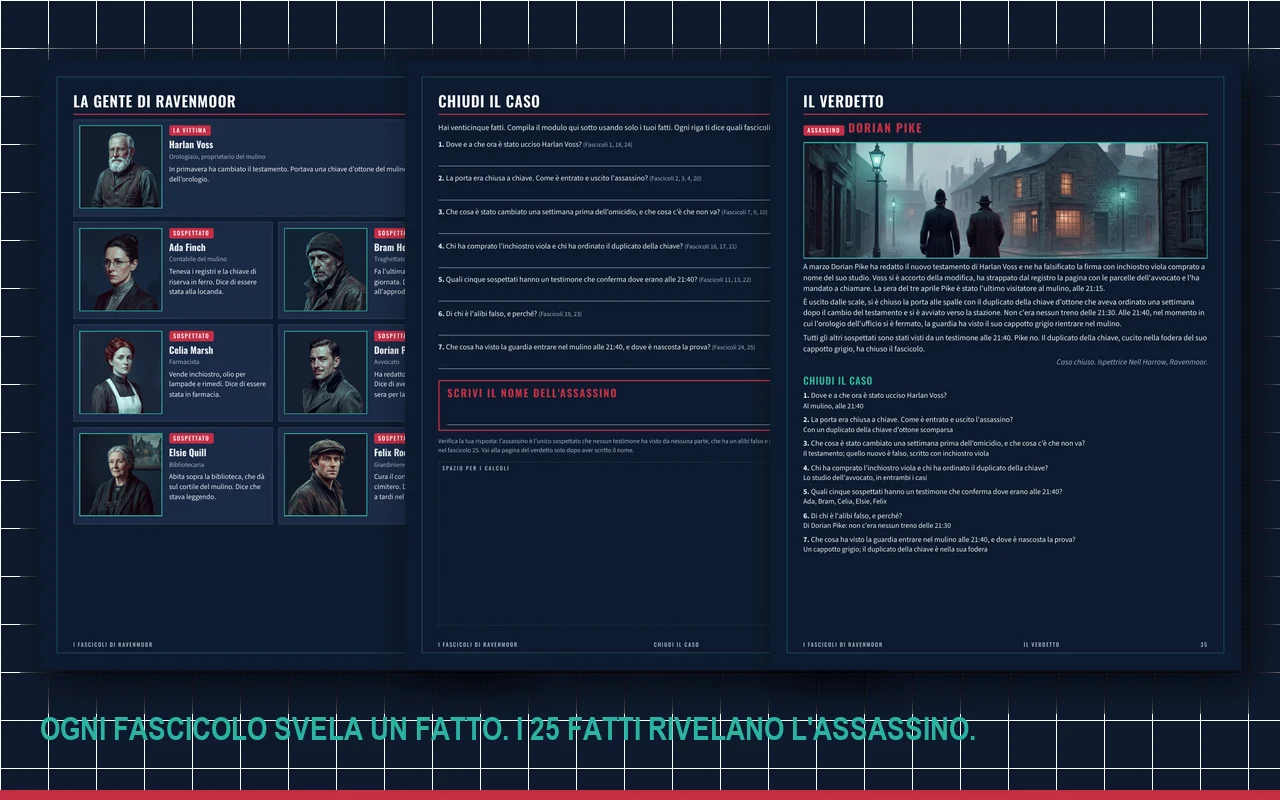Select Harlan Voss's portrait photo
The image size is (1280, 800).
(121, 167)
